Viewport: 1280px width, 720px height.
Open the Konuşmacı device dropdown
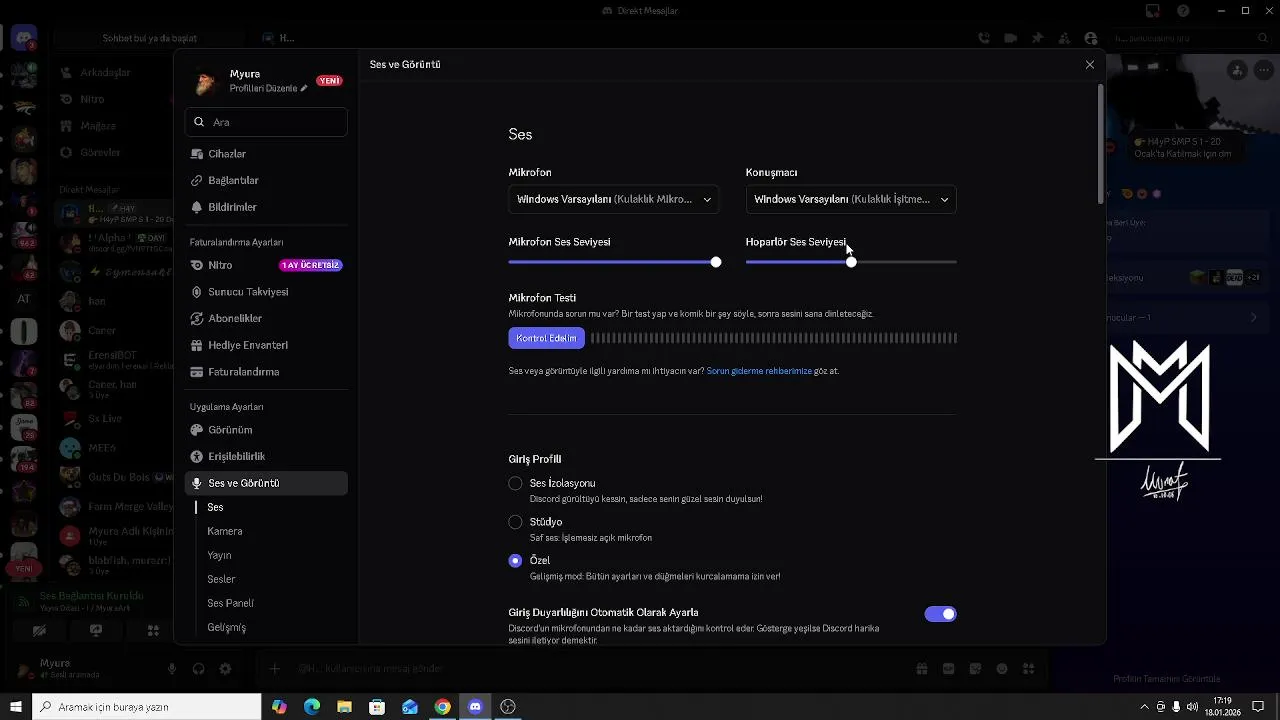click(x=851, y=199)
